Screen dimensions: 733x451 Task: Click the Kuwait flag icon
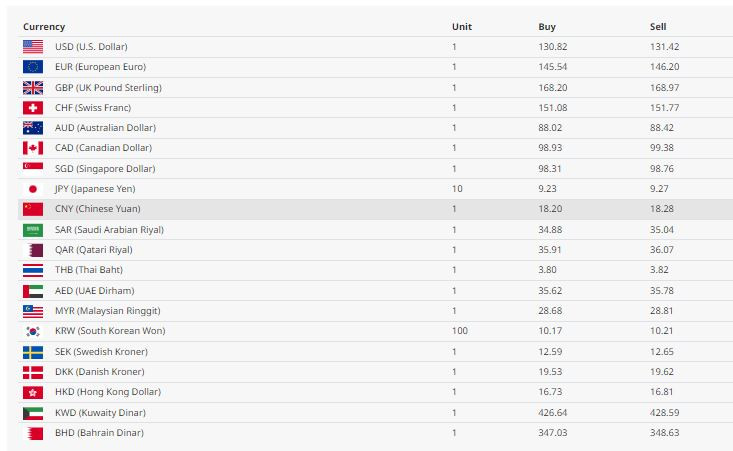point(33,413)
